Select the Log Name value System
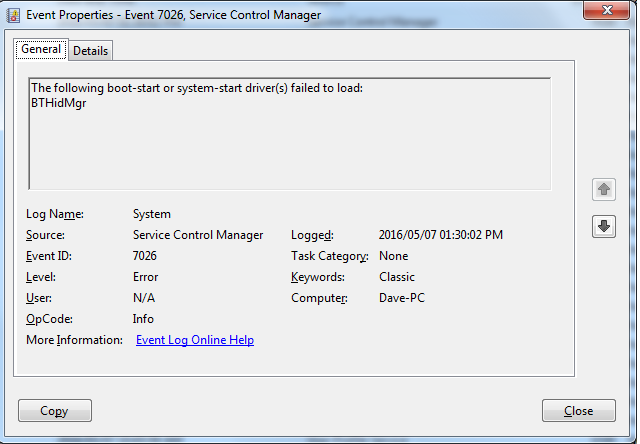Screen dimensions: 640x444 [x=152, y=214]
